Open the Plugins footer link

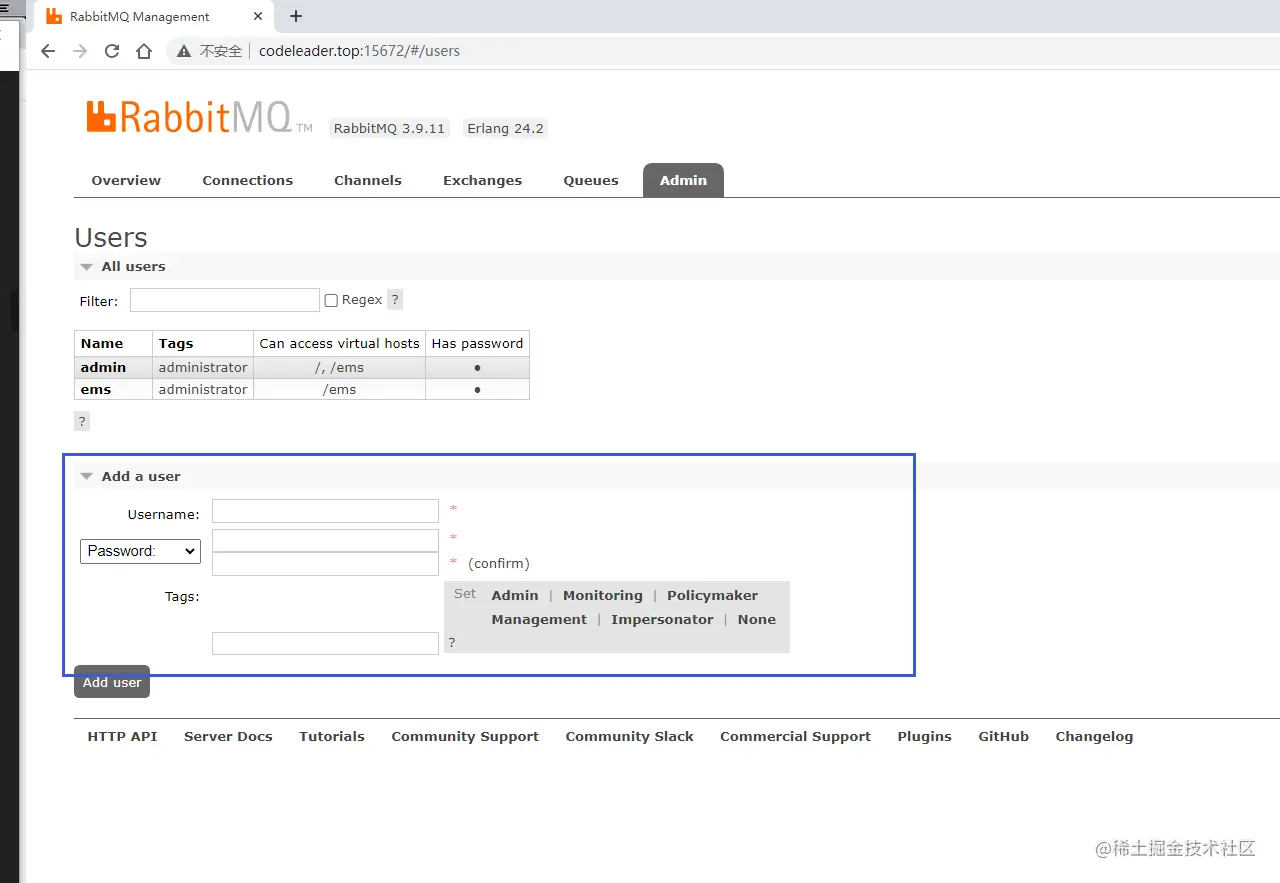924,737
